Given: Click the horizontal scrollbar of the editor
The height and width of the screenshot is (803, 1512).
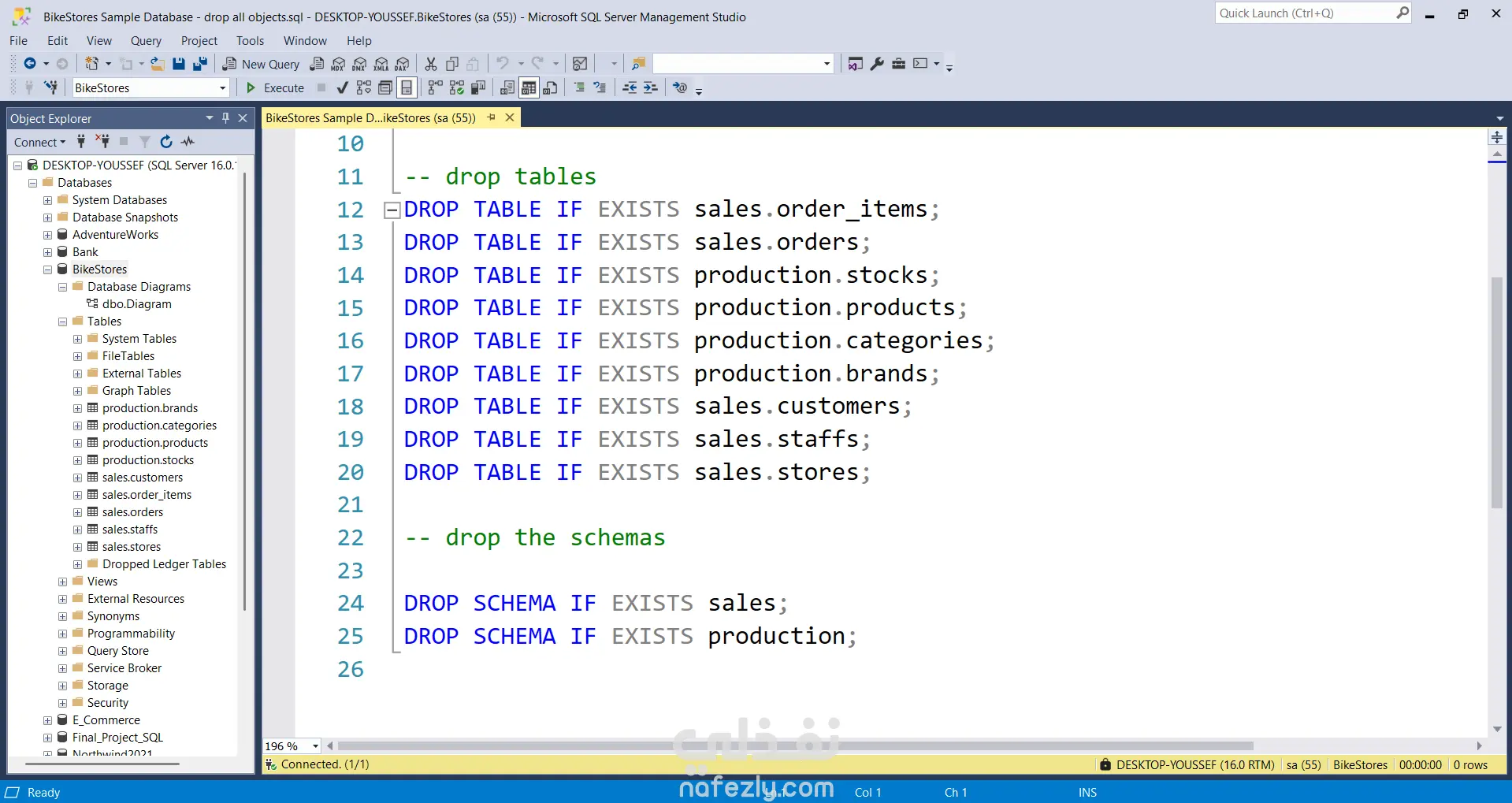Looking at the screenshot, I should [796, 745].
